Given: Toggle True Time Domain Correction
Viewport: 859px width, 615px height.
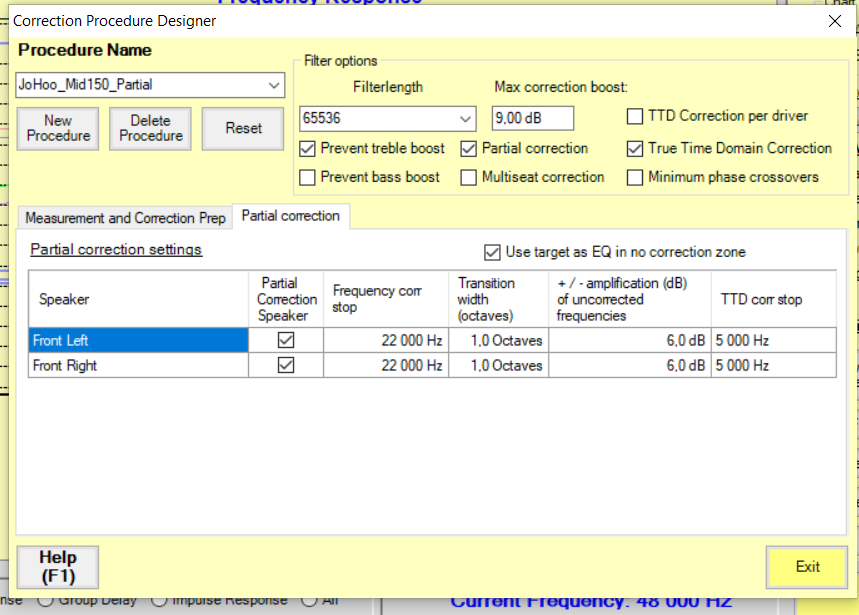Looking at the screenshot, I should tap(635, 149).
